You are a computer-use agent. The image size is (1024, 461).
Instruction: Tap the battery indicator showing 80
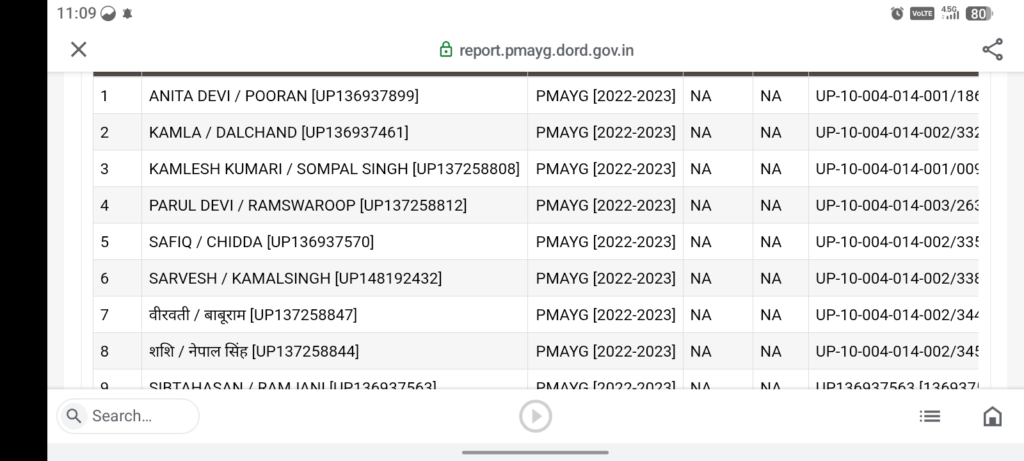click(x=979, y=13)
